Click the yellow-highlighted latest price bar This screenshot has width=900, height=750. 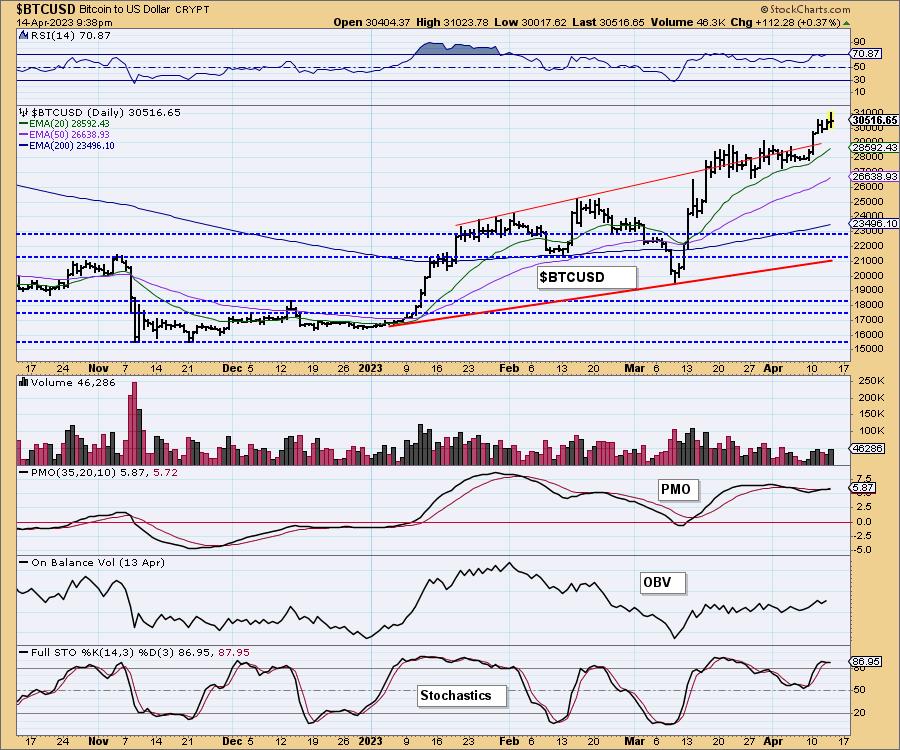coord(831,120)
